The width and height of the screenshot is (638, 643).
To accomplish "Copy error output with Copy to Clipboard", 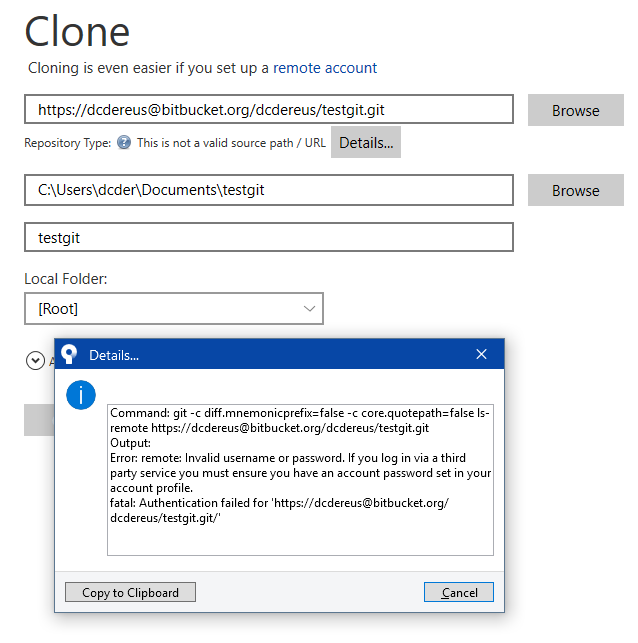I will (x=130, y=592).
